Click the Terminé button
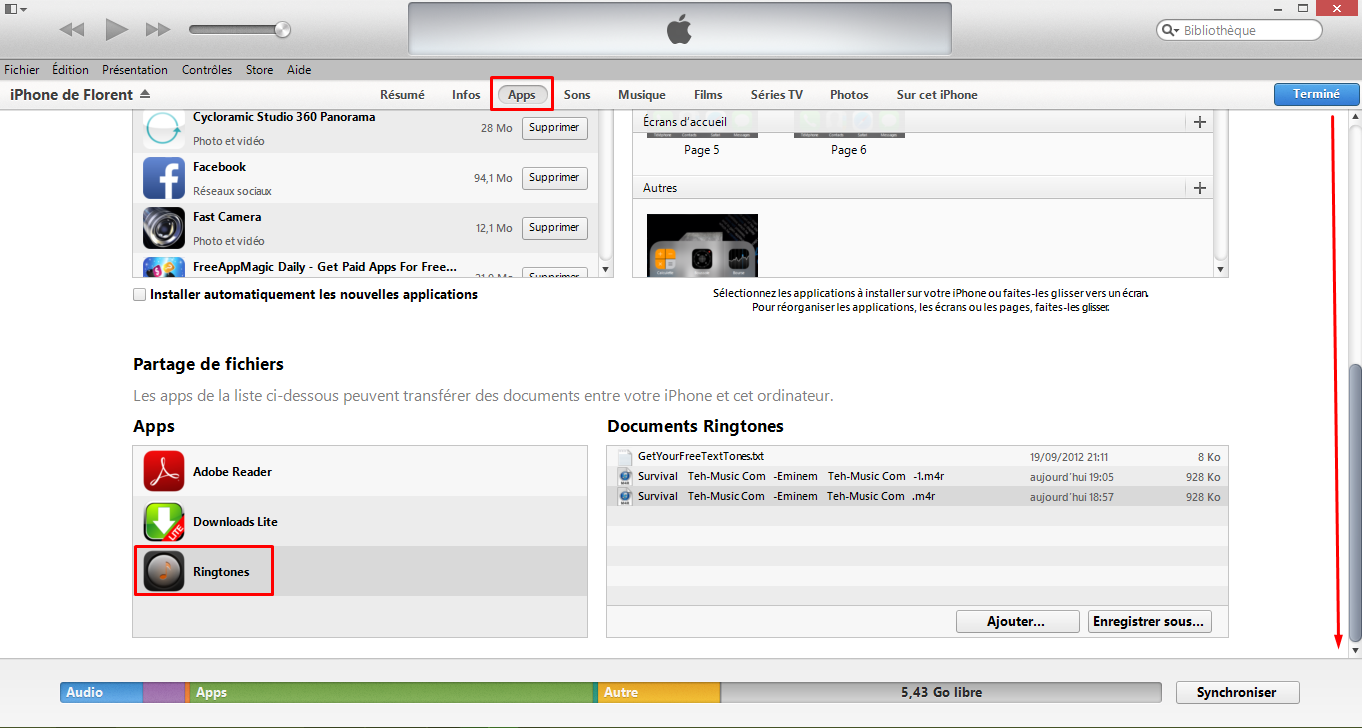Viewport: 1362px width, 728px height. click(1316, 94)
